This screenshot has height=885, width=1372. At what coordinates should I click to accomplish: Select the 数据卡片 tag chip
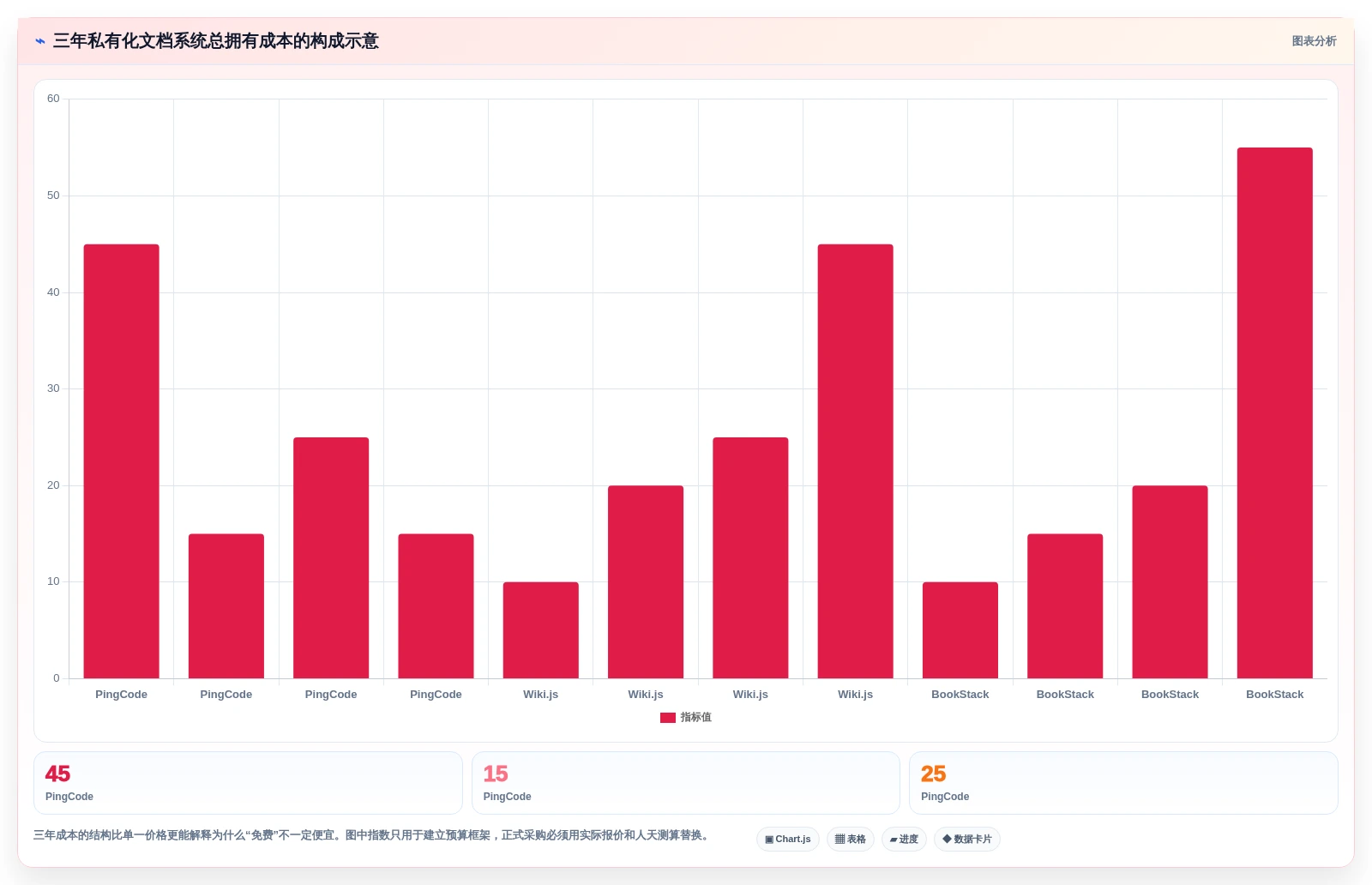tap(967, 840)
